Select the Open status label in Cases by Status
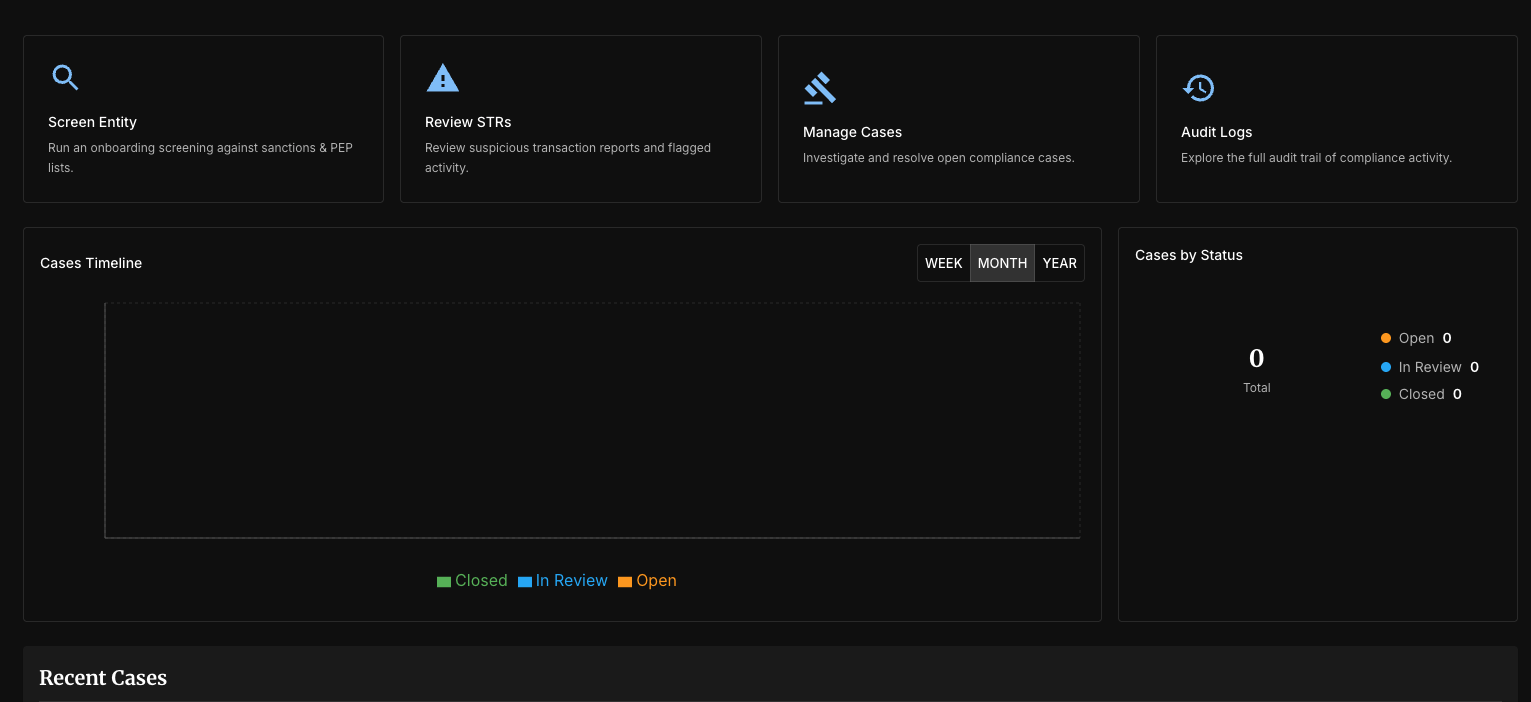The height and width of the screenshot is (702, 1531). coord(1416,338)
